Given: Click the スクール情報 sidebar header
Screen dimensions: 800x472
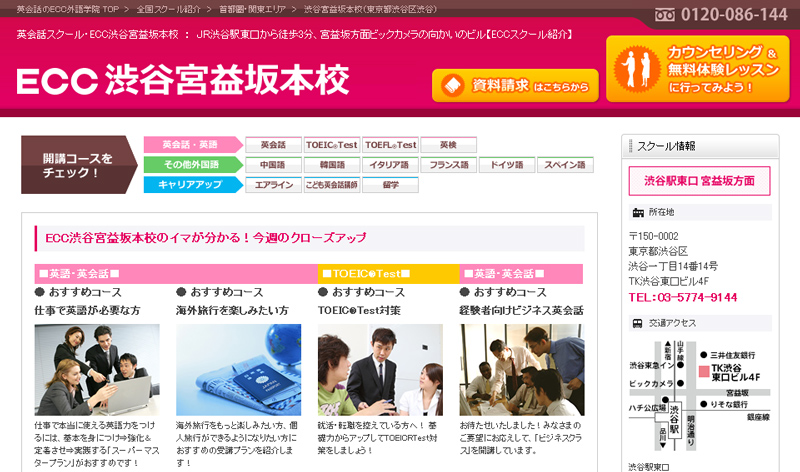Looking at the screenshot, I should coord(700,146).
